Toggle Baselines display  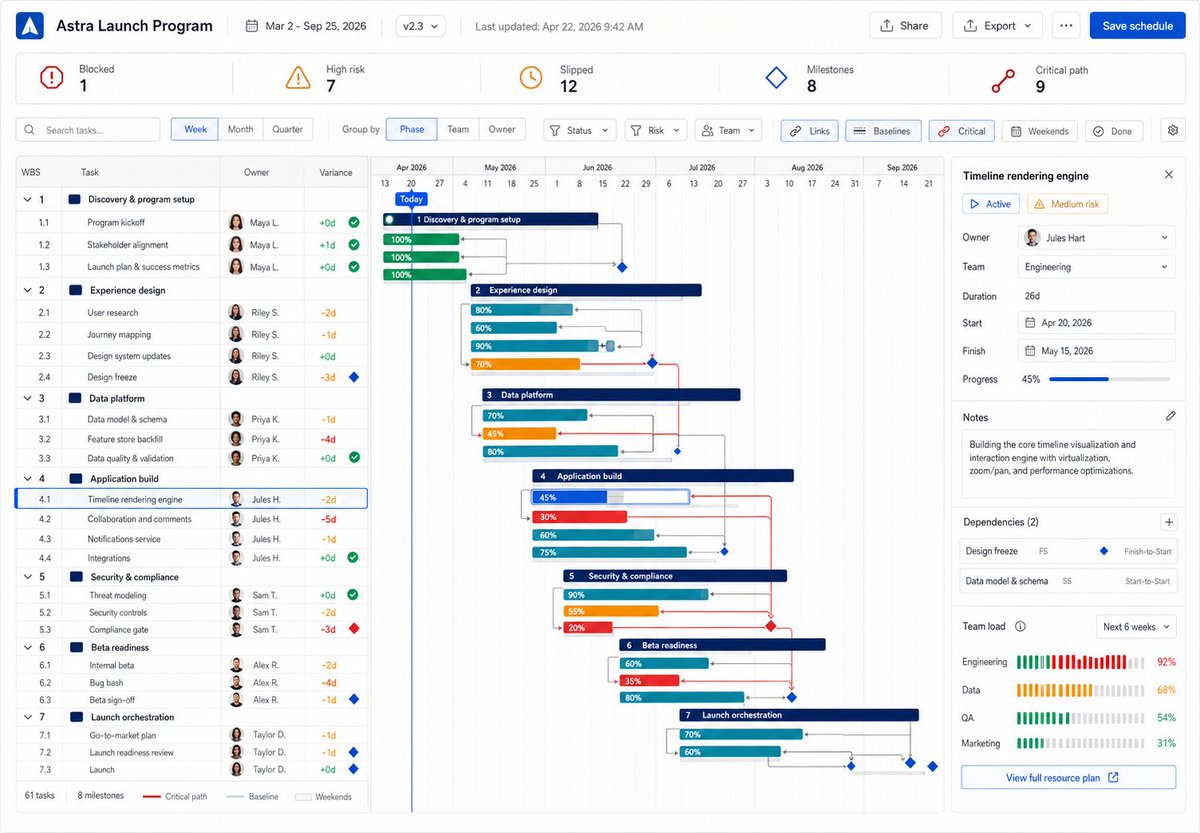click(x=883, y=130)
